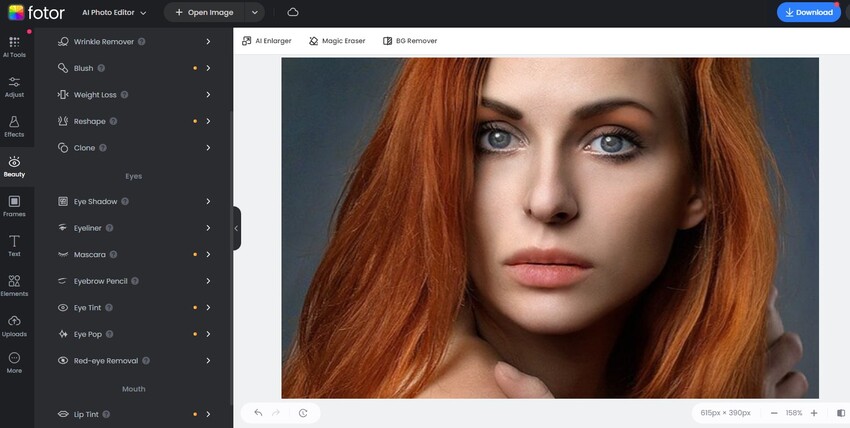Open the Frames sidebar panel
This screenshot has width=850, height=428.
[14, 206]
